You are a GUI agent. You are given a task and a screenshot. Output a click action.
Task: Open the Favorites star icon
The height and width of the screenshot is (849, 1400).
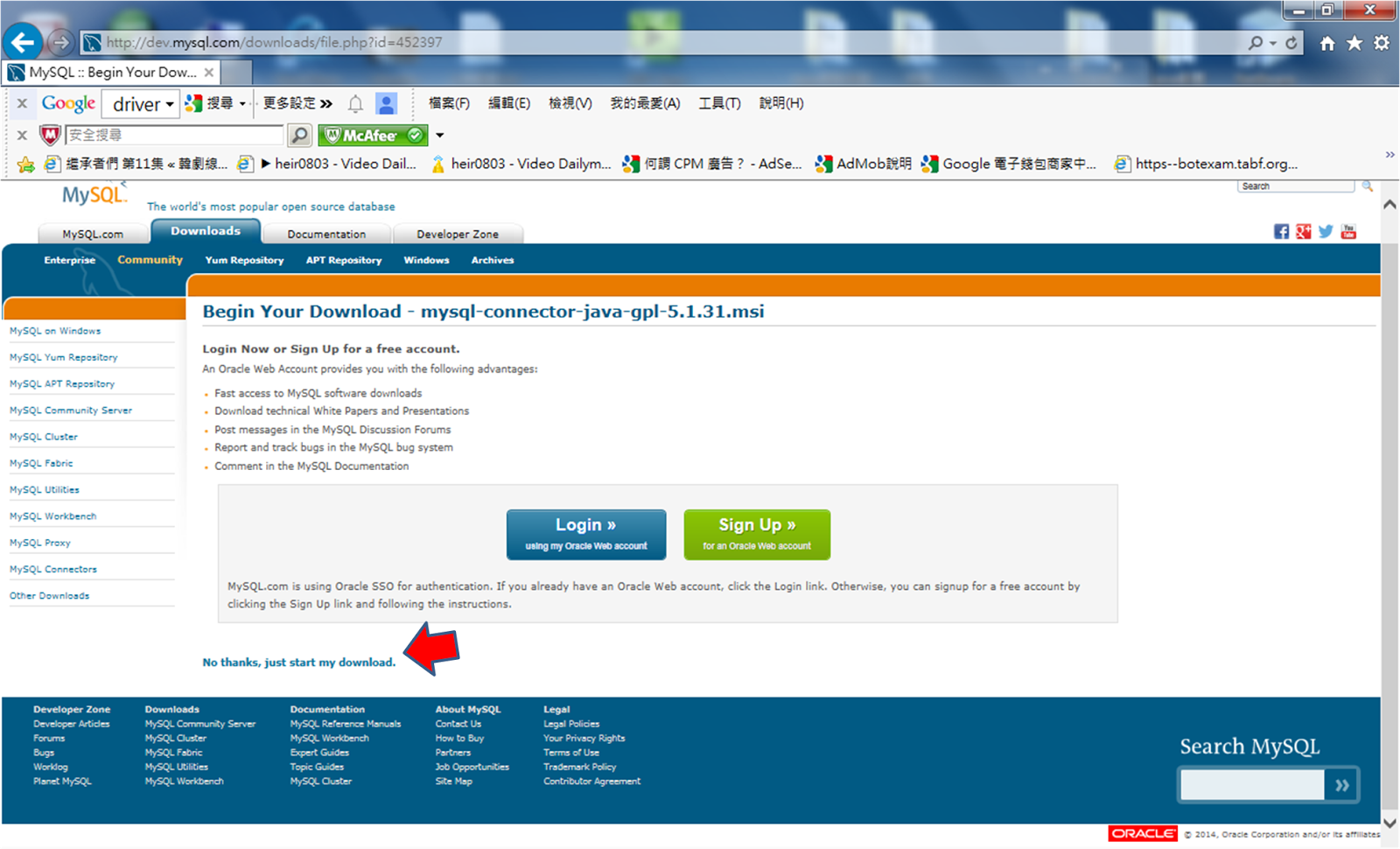1354,43
